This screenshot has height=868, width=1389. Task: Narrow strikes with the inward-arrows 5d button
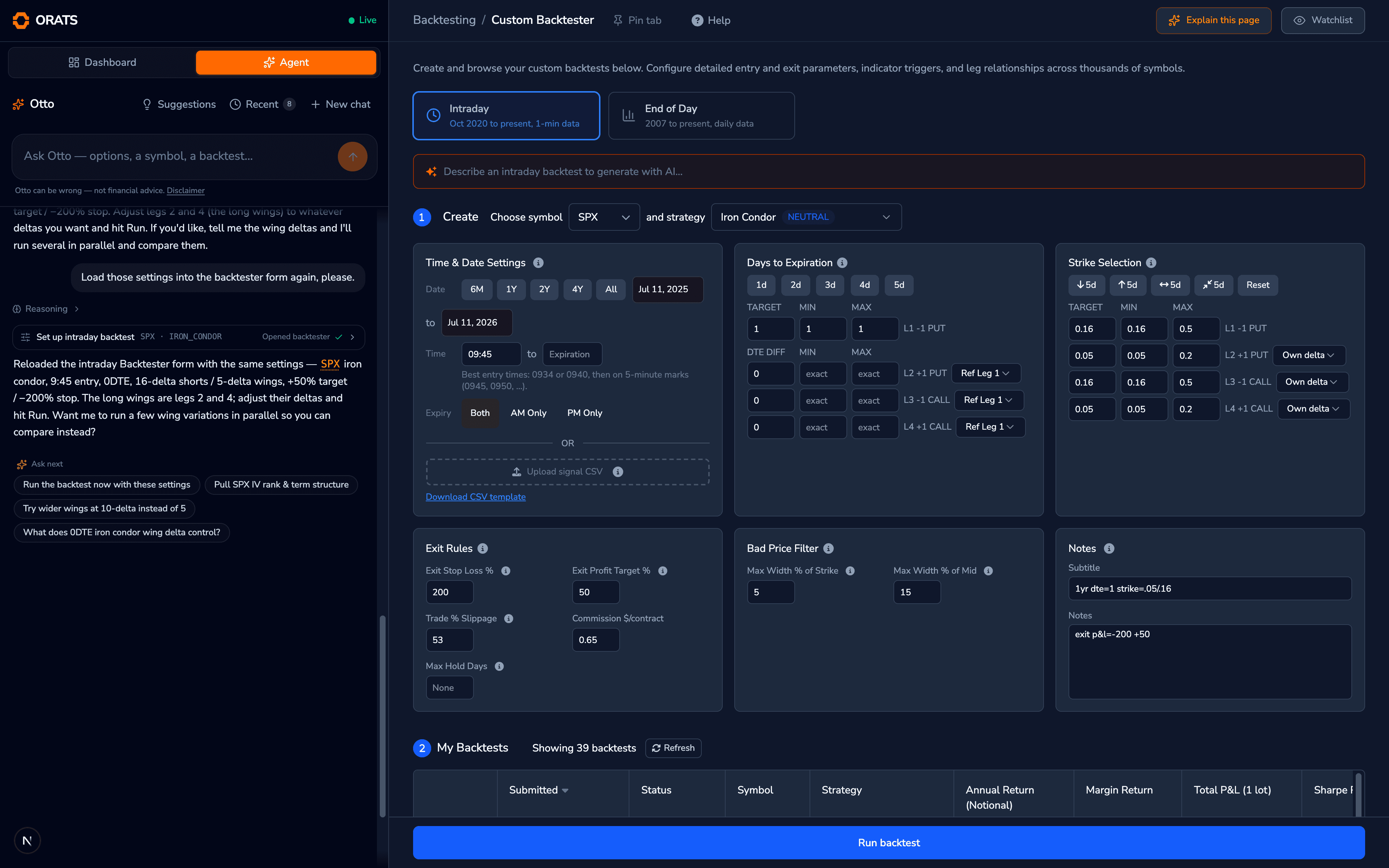pyautogui.click(x=1213, y=285)
